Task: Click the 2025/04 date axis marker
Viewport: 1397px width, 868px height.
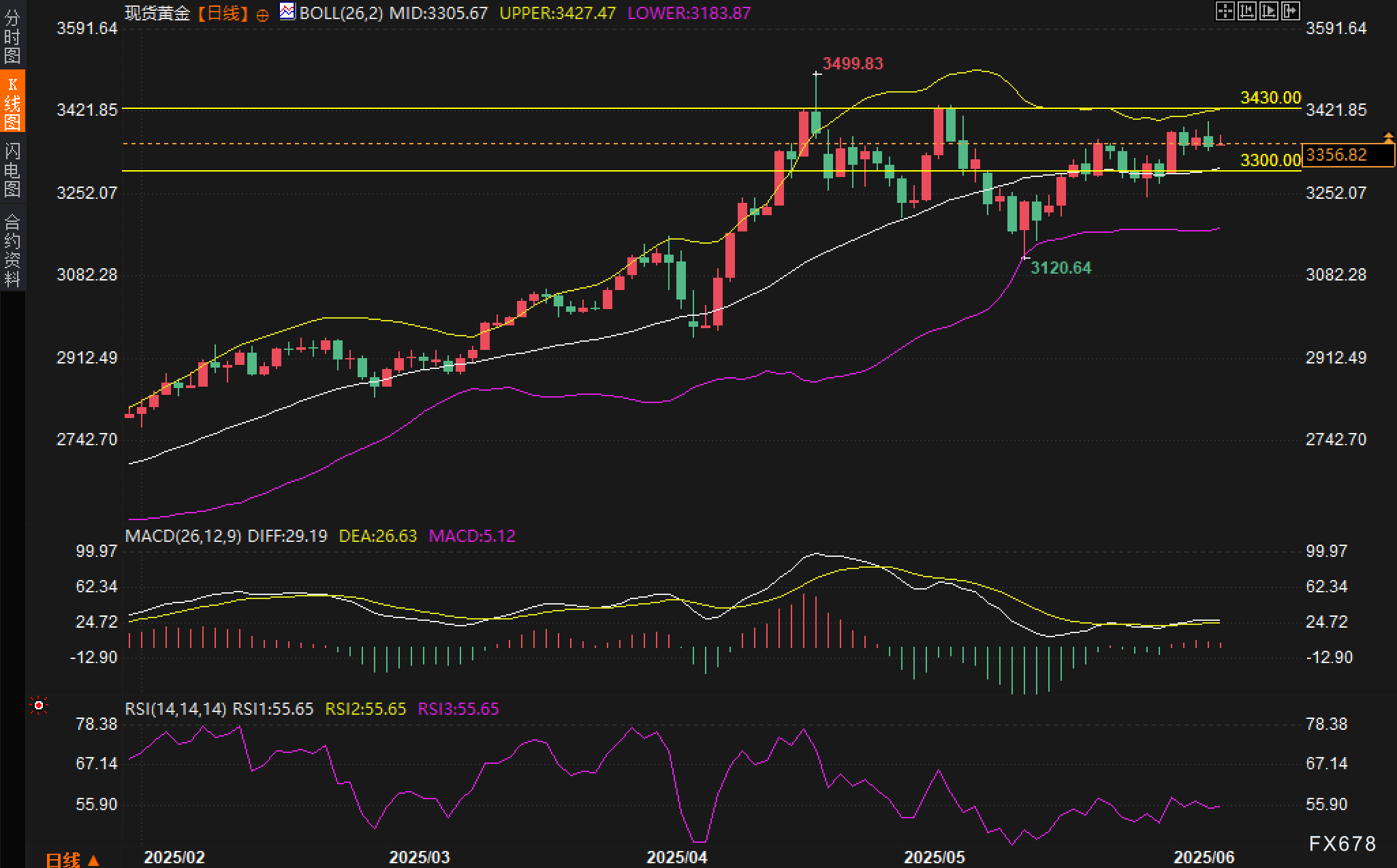Action: point(676,857)
